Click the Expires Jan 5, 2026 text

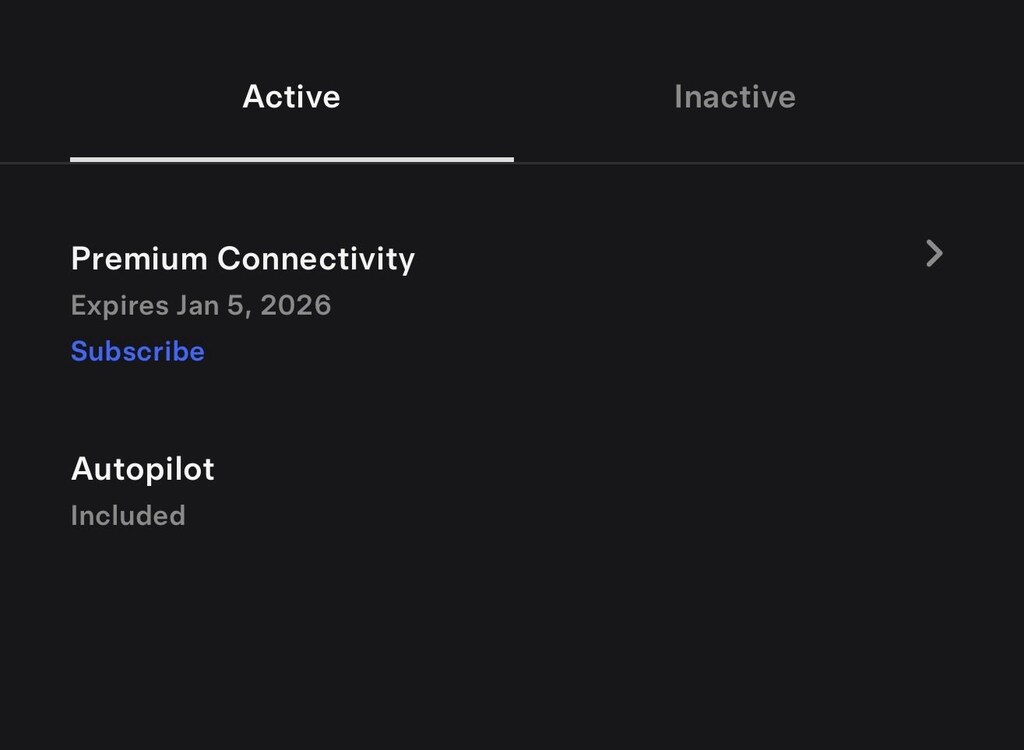coord(201,305)
